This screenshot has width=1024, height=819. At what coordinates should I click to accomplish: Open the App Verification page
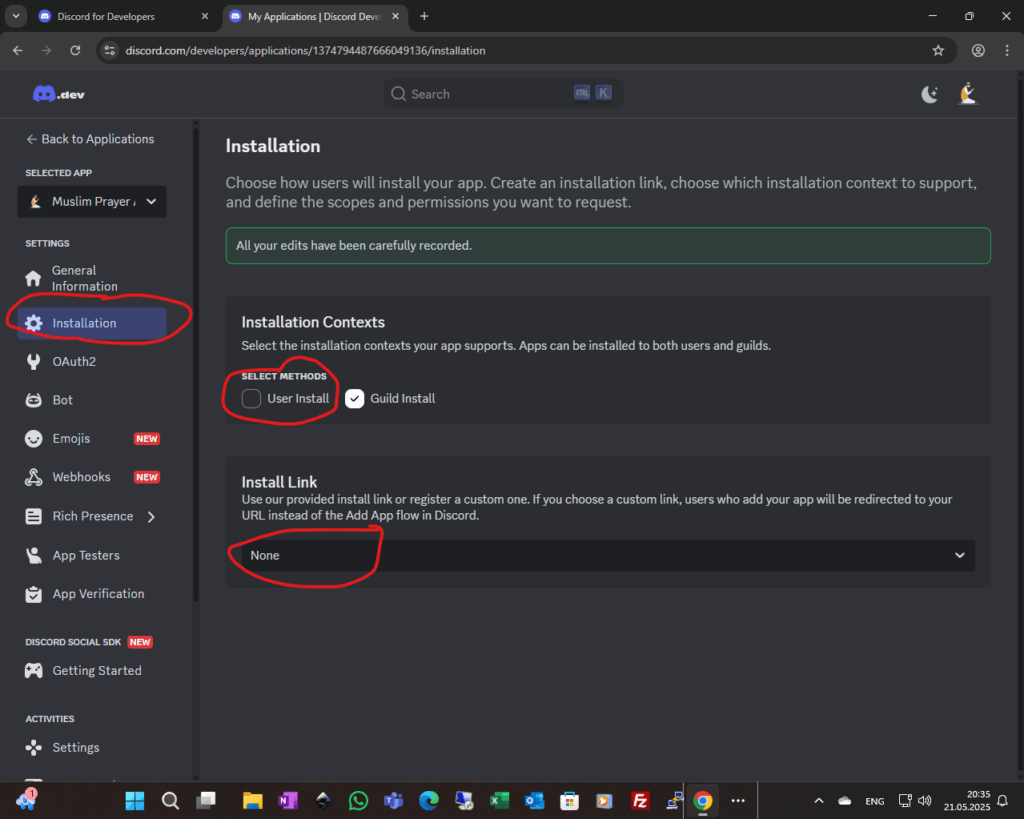92,594
